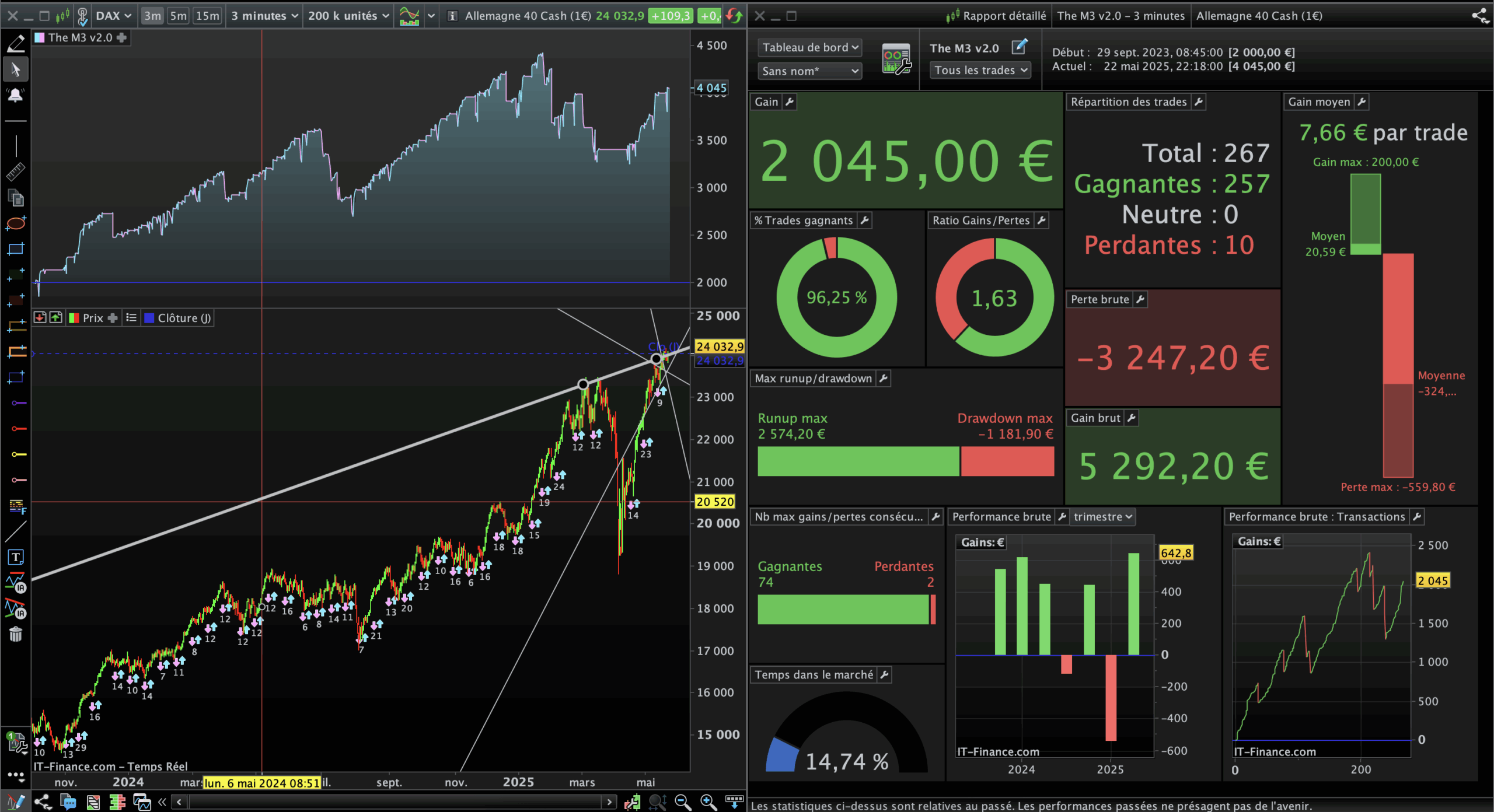Screen dimensions: 1494x812
Task: Expand the more tools ellipsis menu
Action: pos(16,776)
